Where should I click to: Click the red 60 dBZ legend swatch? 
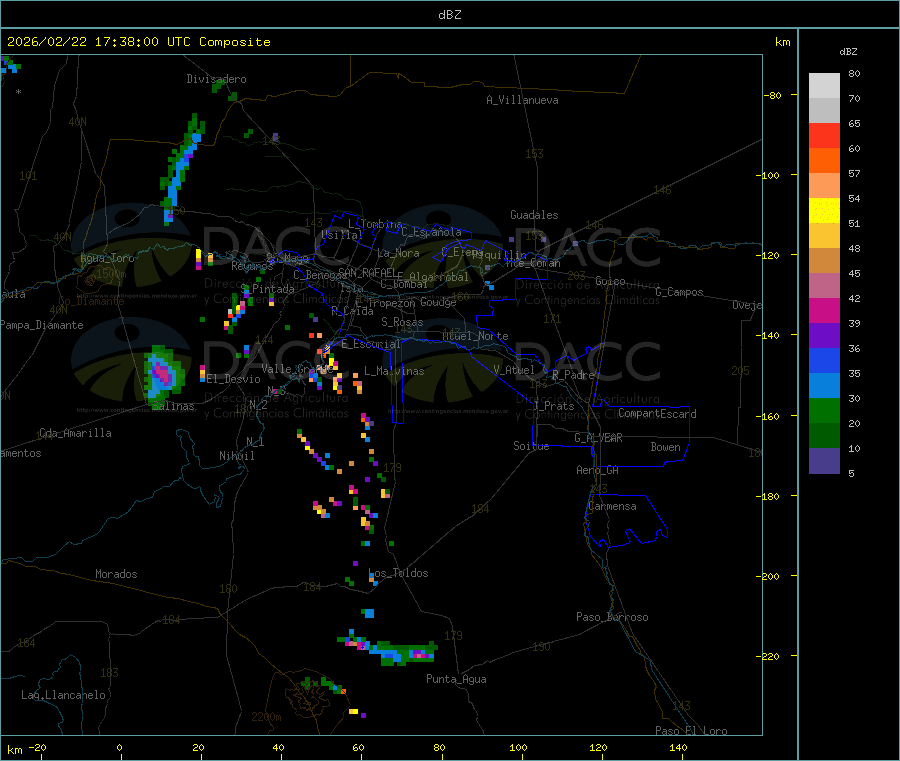[824, 135]
